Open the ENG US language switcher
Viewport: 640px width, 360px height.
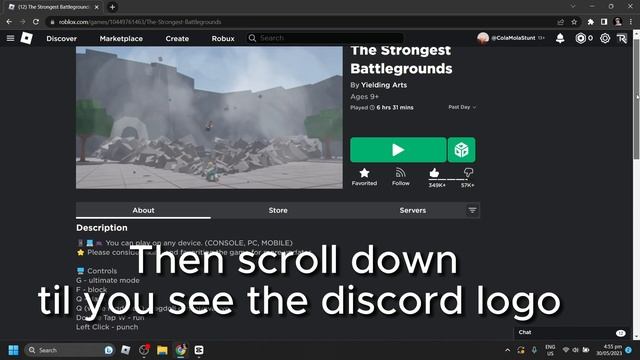click(x=550, y=350)
